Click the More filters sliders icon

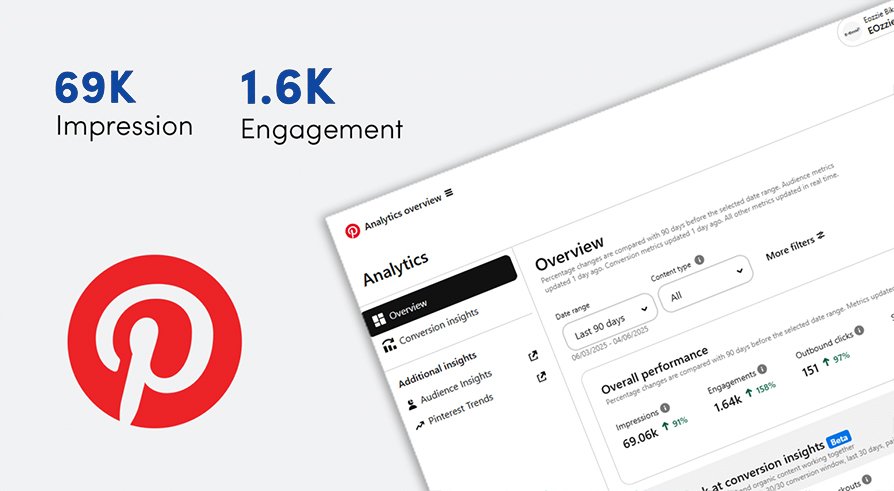820,235
